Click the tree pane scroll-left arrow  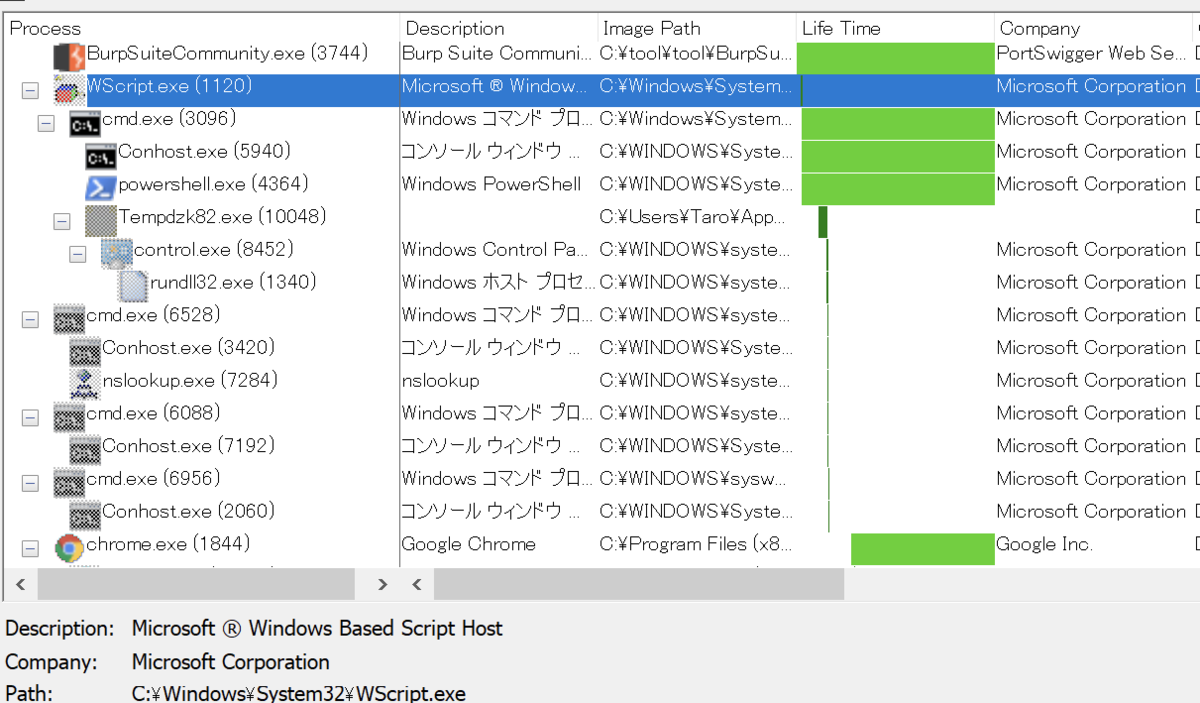pos(19,584)
